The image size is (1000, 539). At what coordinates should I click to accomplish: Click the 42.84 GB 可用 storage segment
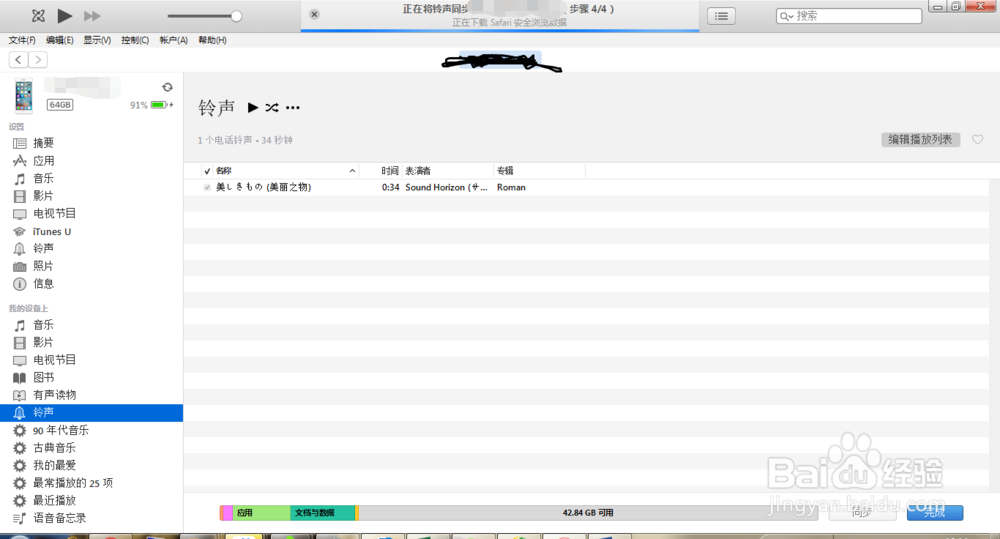[x=588, y=513]
